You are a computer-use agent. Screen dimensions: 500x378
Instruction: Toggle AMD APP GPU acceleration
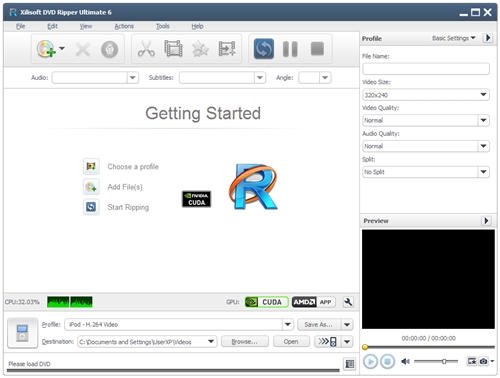click(313, 302)
